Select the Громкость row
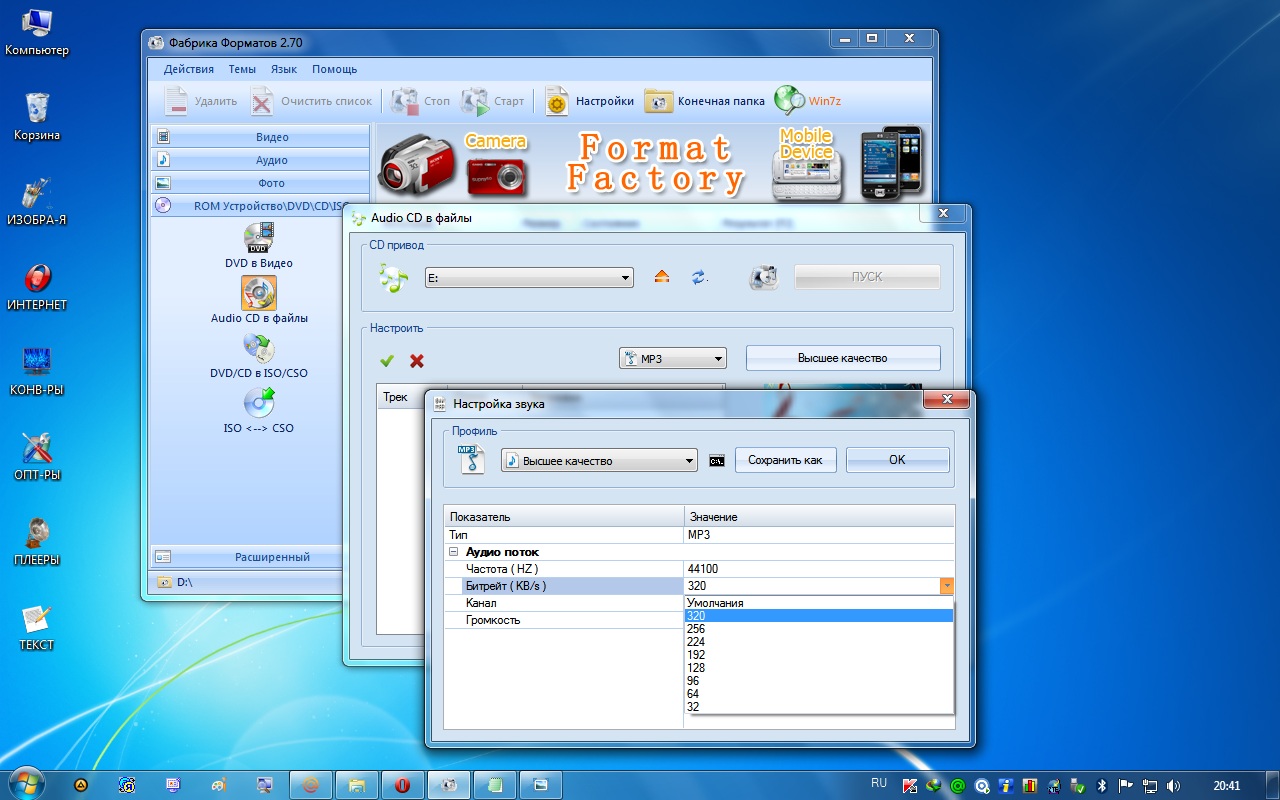The image size is (1280, 800). [564, 620]
